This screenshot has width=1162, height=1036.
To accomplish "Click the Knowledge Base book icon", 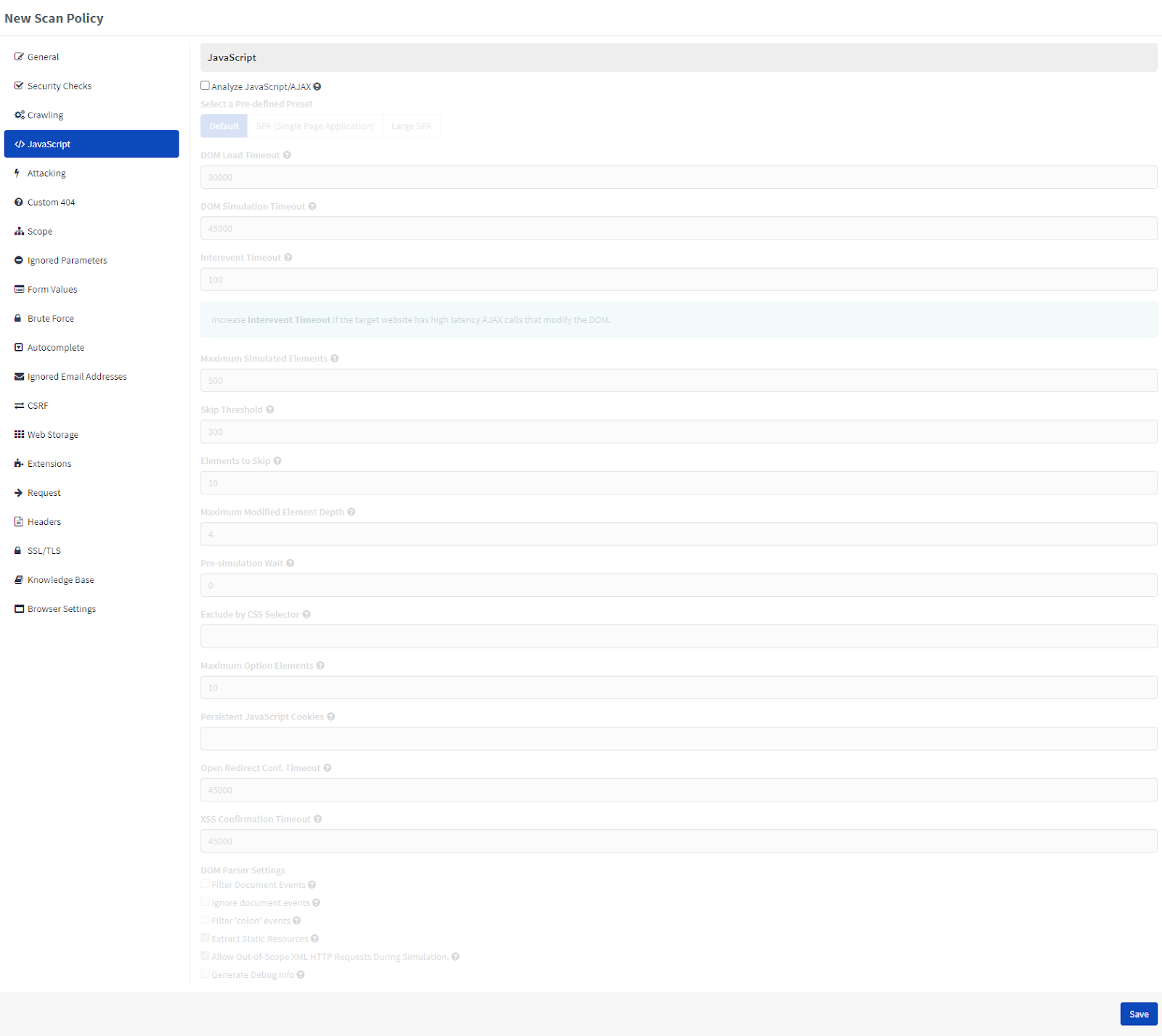I will tap(19, 579).
